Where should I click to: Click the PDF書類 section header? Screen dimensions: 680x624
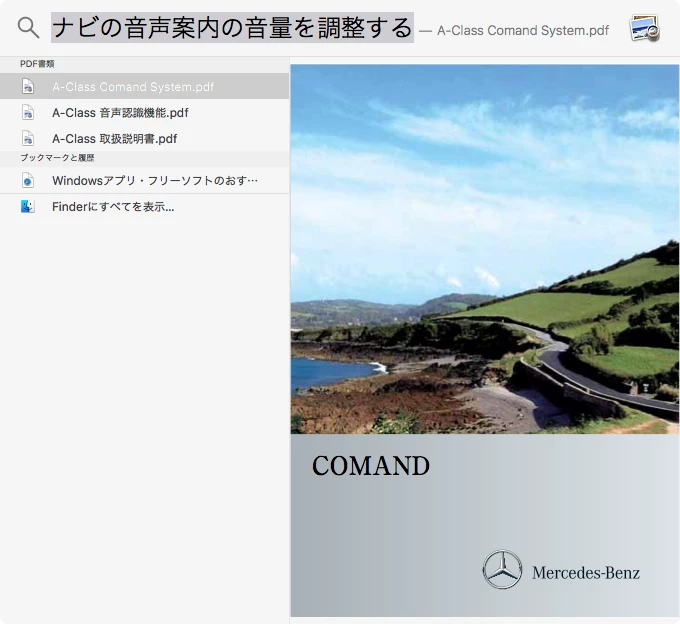point(144,64)
